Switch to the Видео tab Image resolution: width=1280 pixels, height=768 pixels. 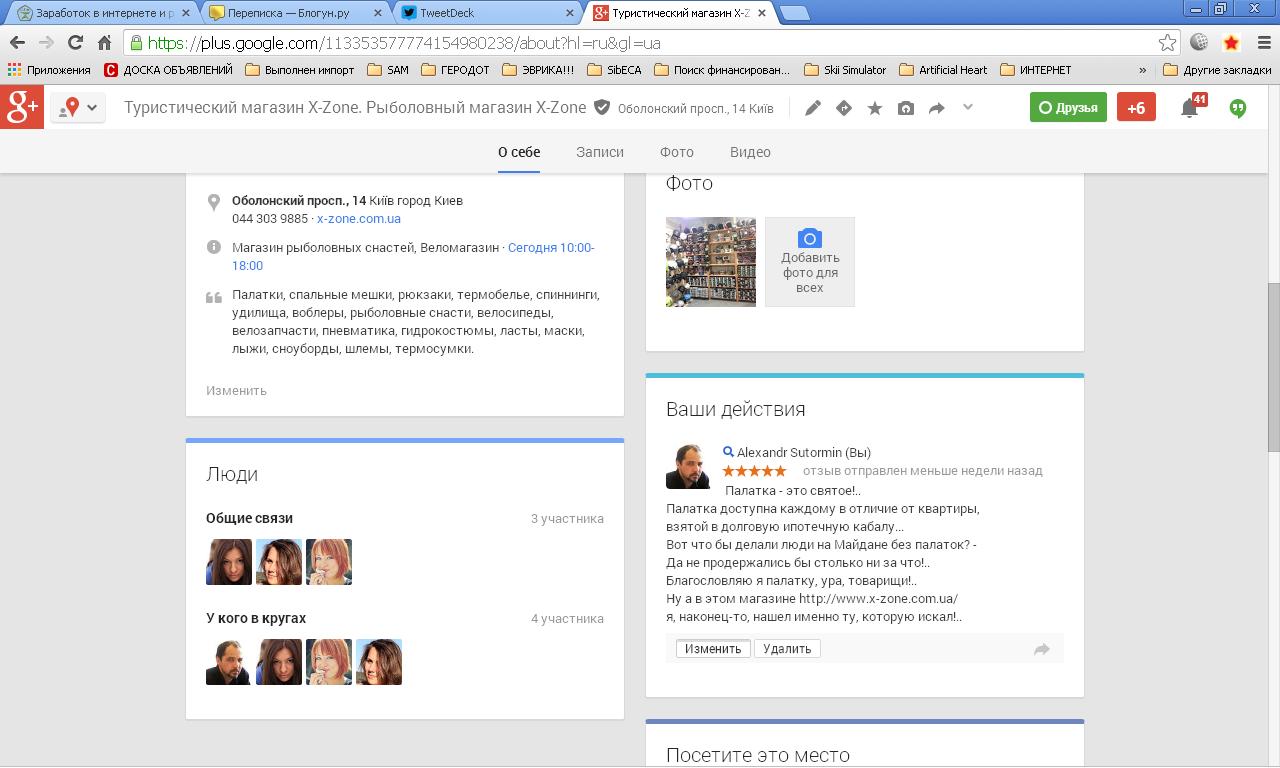(750, 152)
